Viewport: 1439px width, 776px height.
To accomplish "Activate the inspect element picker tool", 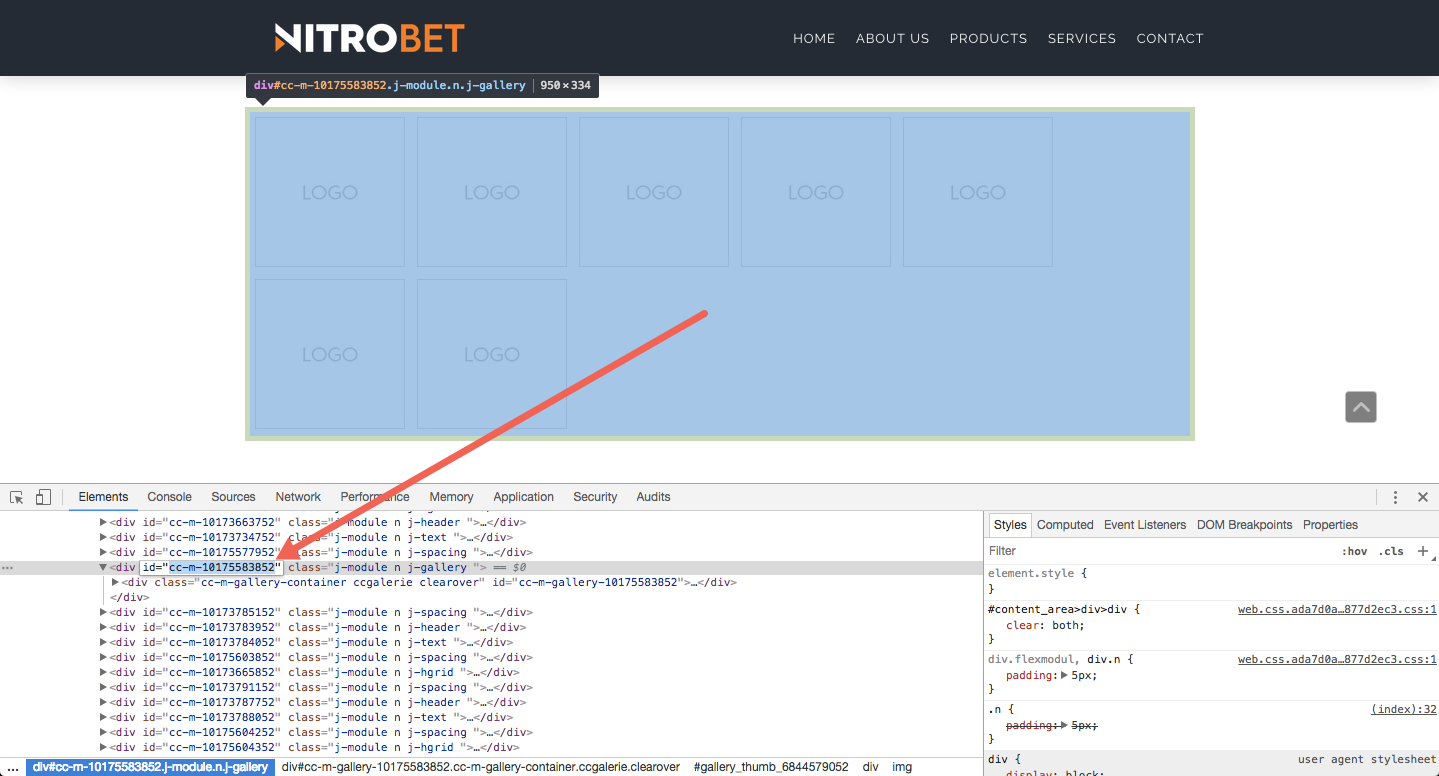I will (x=17, y=497).
